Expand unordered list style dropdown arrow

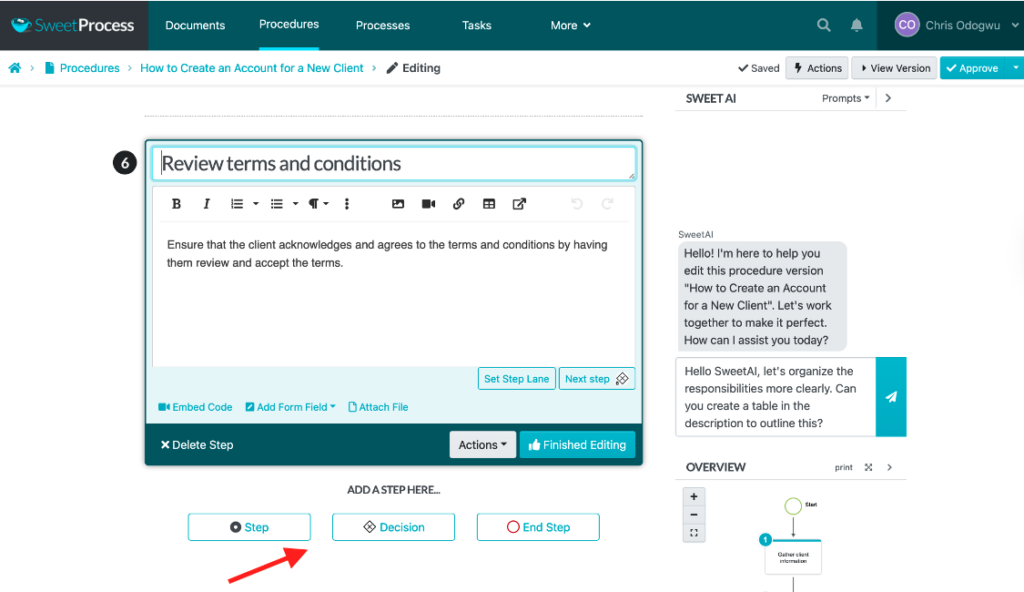(x=295, y=204)
